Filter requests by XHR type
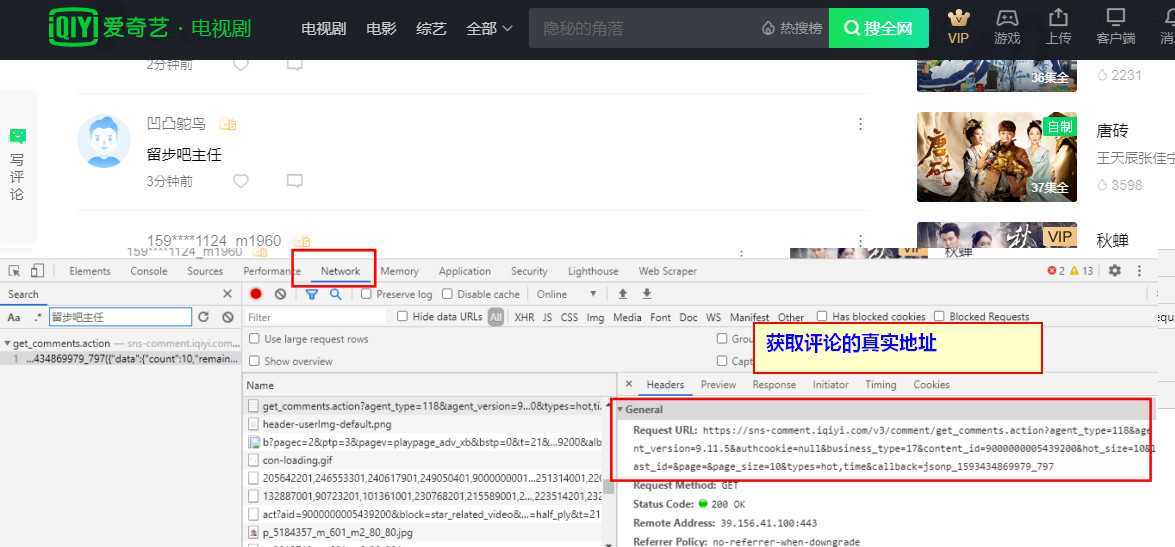 525,317
